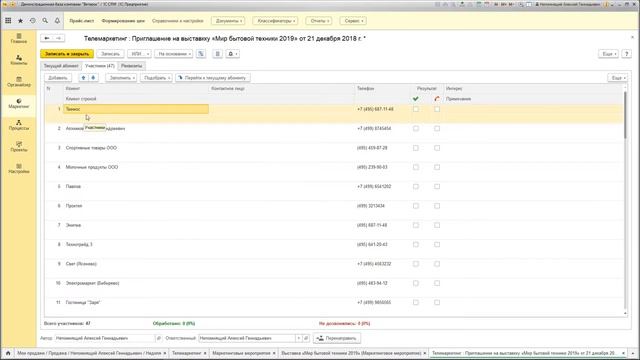Check green-check box for Гостиница "Заря"
The width and height of the screenshot is (640, 360).
tap(416, 302)
